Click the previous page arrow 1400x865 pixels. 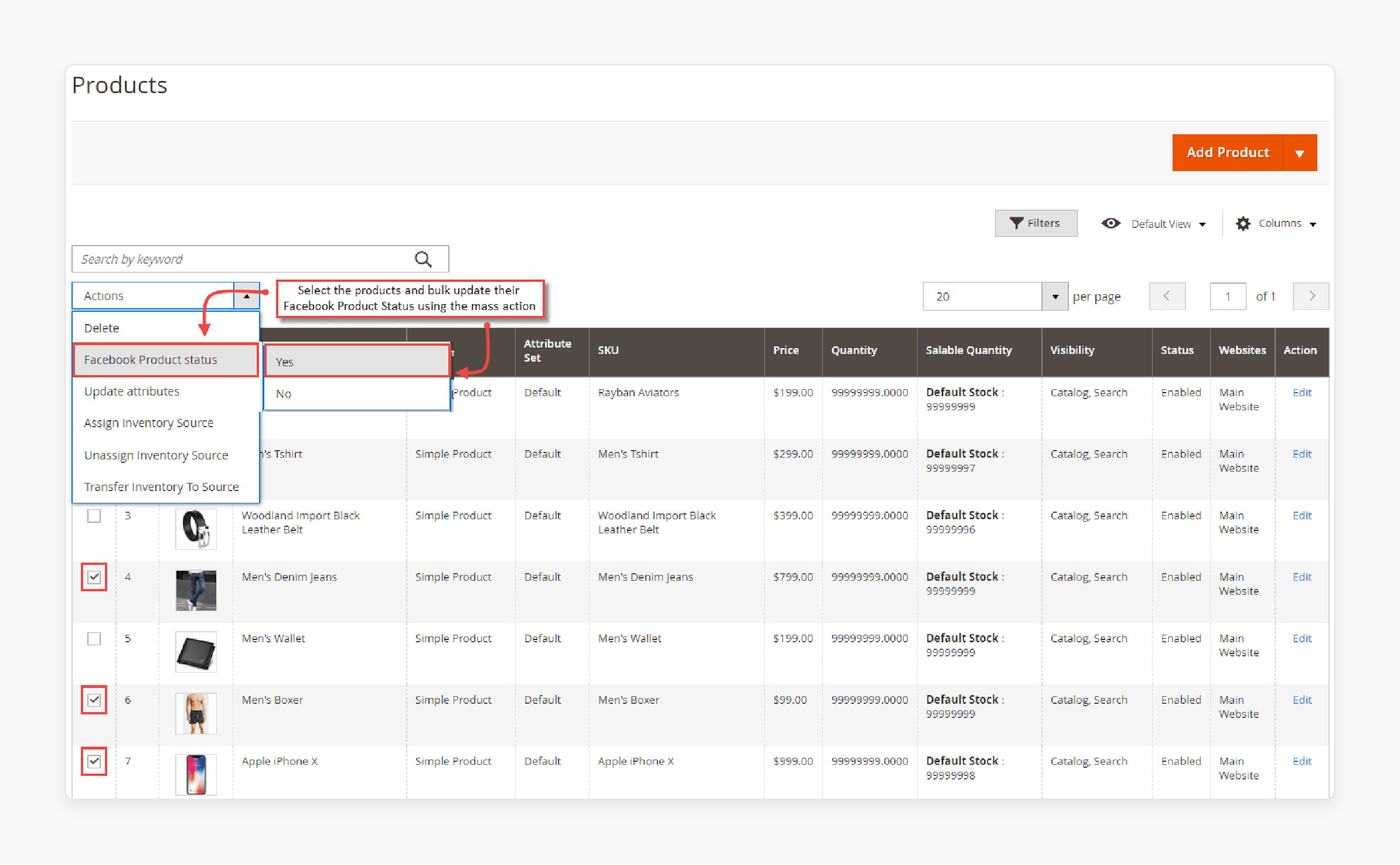click(x=1167, y=296)
